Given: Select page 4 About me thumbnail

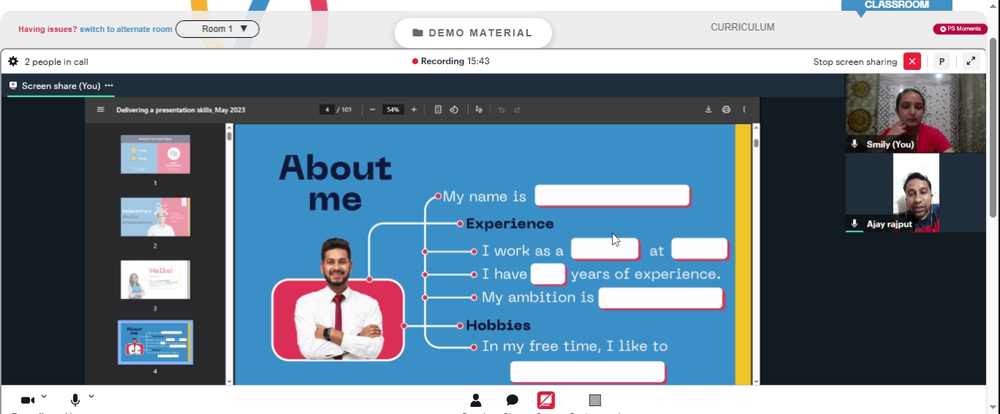Looking at the screenshot, I should click(x=155, y=342).
